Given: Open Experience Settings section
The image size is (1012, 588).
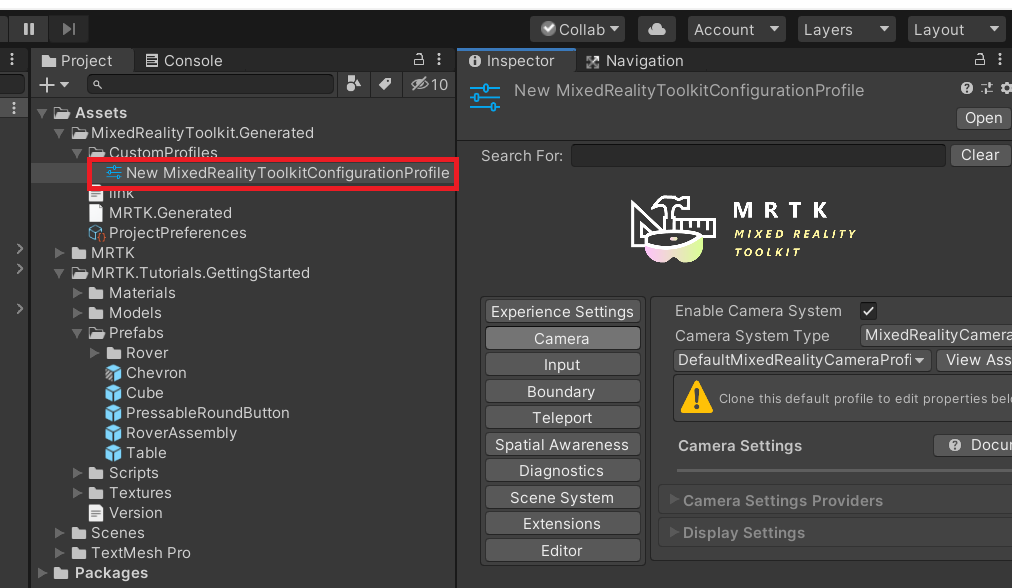Looking at the screenshot, I should pos(562,312).
